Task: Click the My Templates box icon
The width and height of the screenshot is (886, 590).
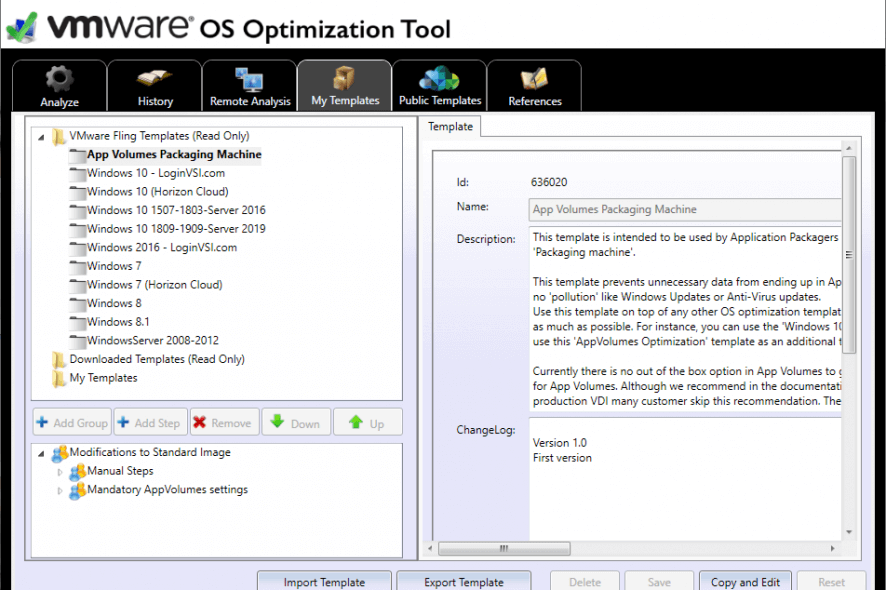Action: click(x=344, y=79)
